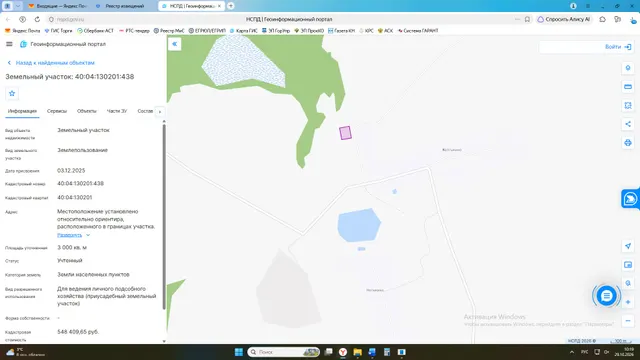Open Windows Start menu
640x360 pixels.
pos(239,352)
